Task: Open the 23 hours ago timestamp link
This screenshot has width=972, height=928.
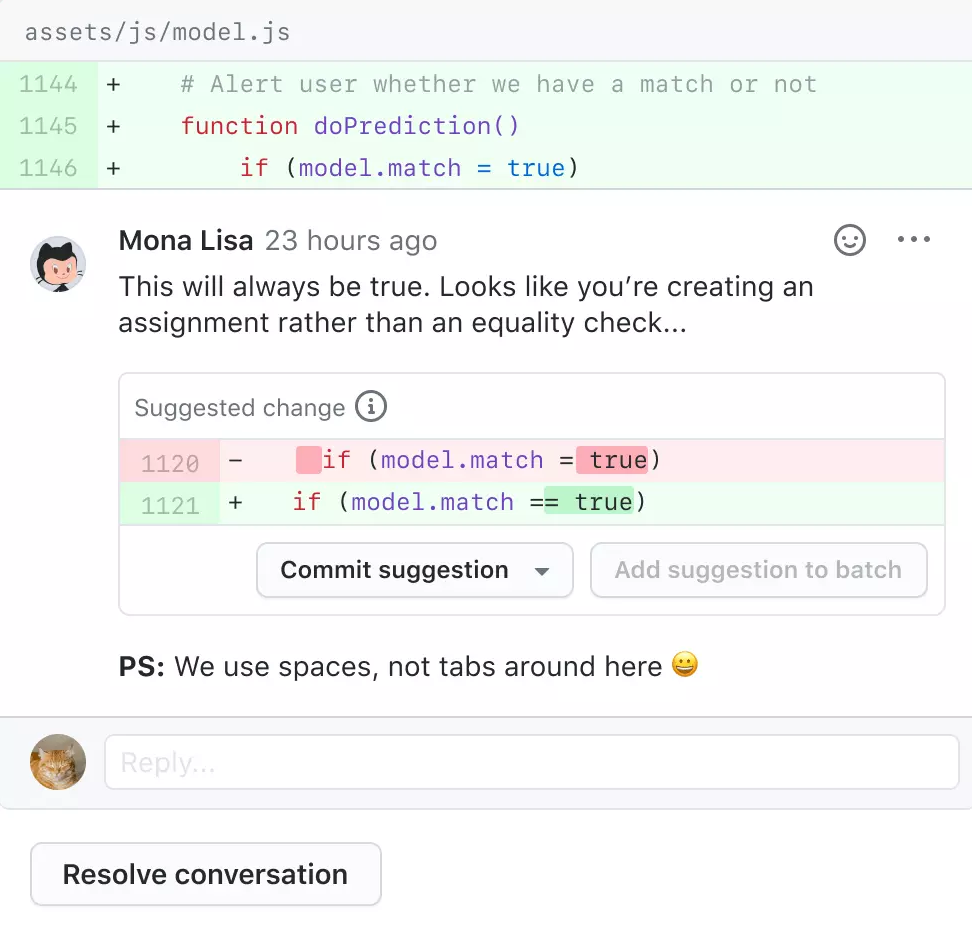Action: (x=349, y=240)
